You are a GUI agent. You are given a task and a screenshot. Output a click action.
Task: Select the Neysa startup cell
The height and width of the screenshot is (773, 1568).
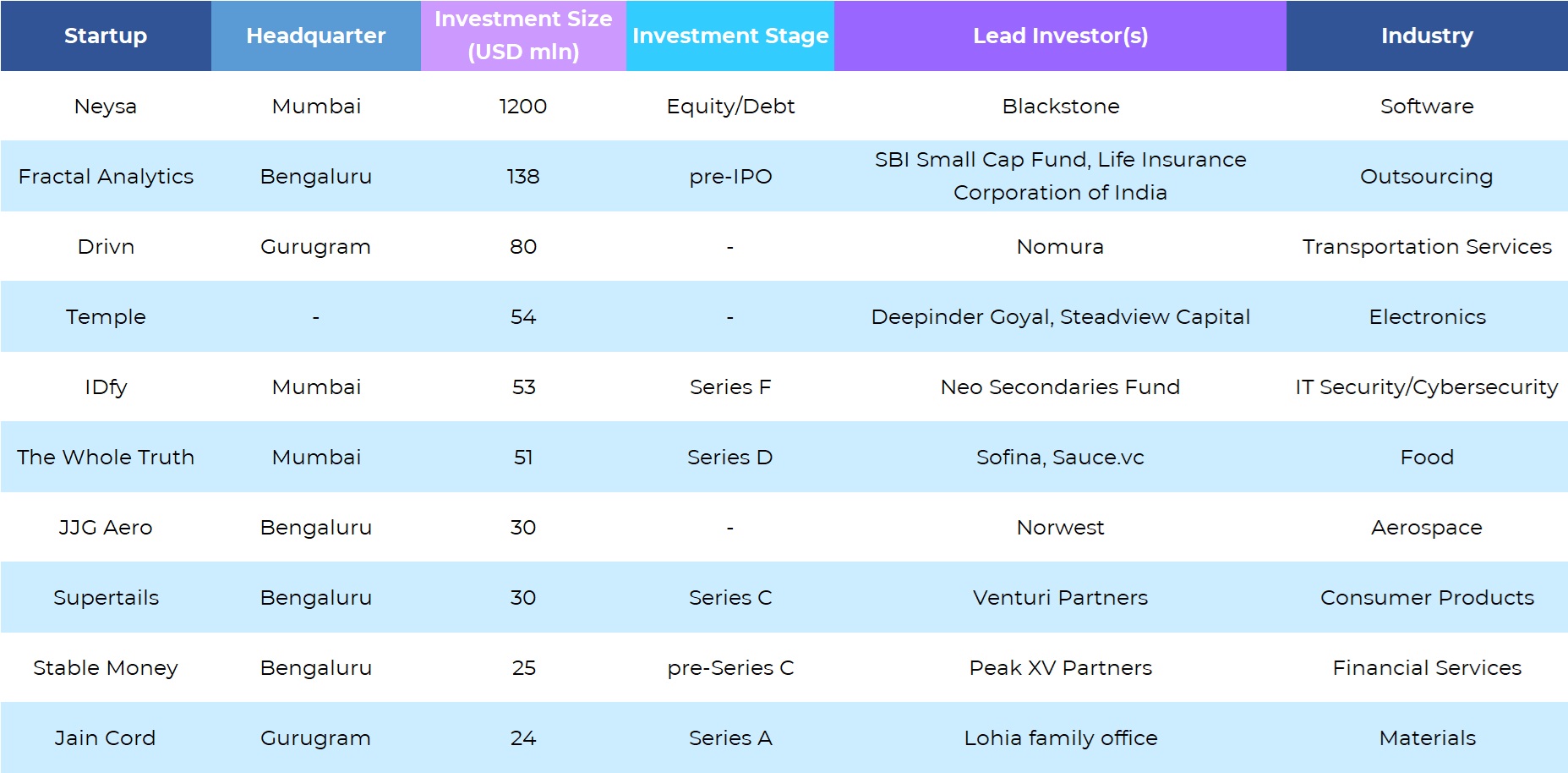106,106
